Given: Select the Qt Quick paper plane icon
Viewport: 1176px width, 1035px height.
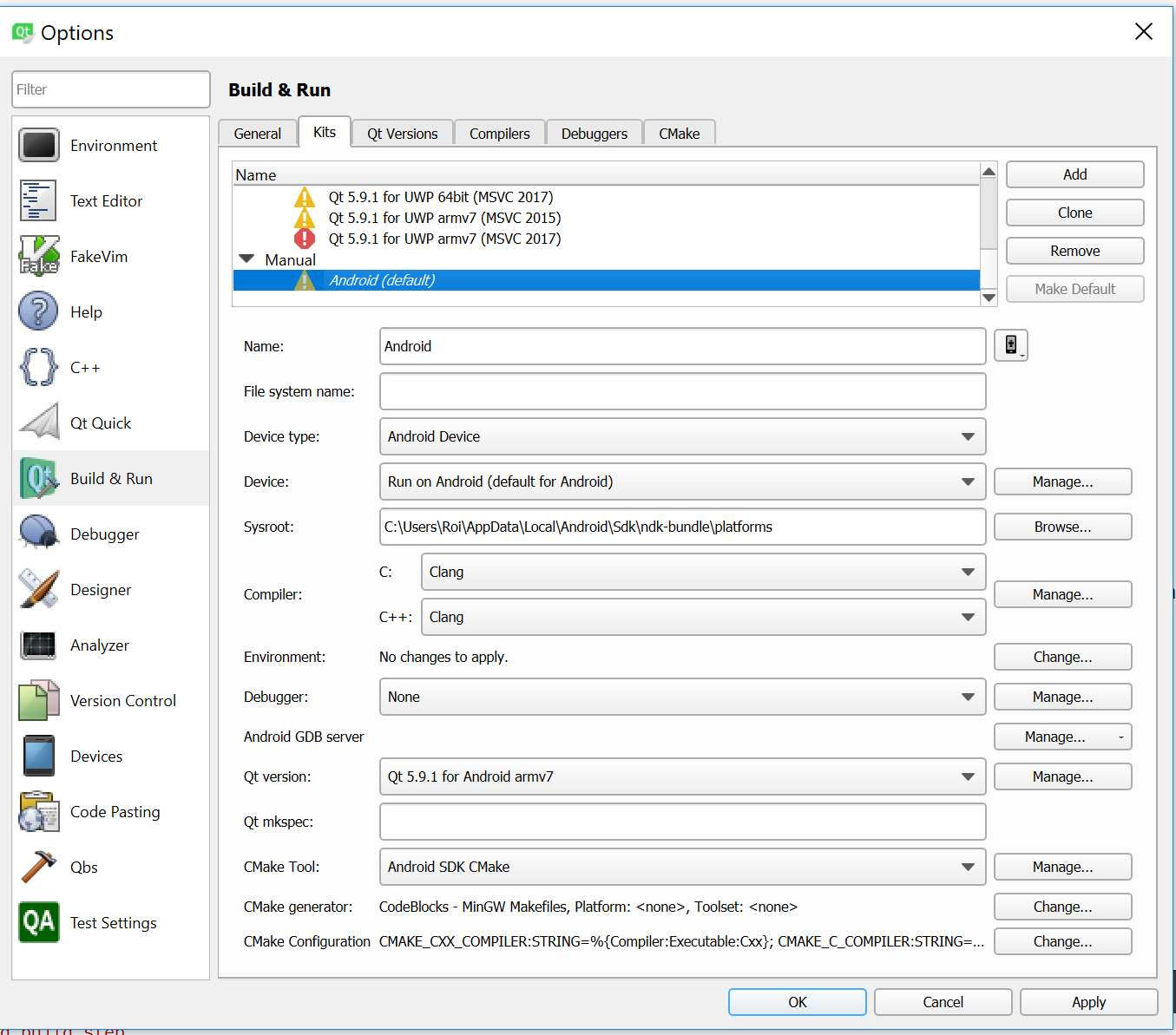Looking at the screenshot, I should click(x=39, y=423).
